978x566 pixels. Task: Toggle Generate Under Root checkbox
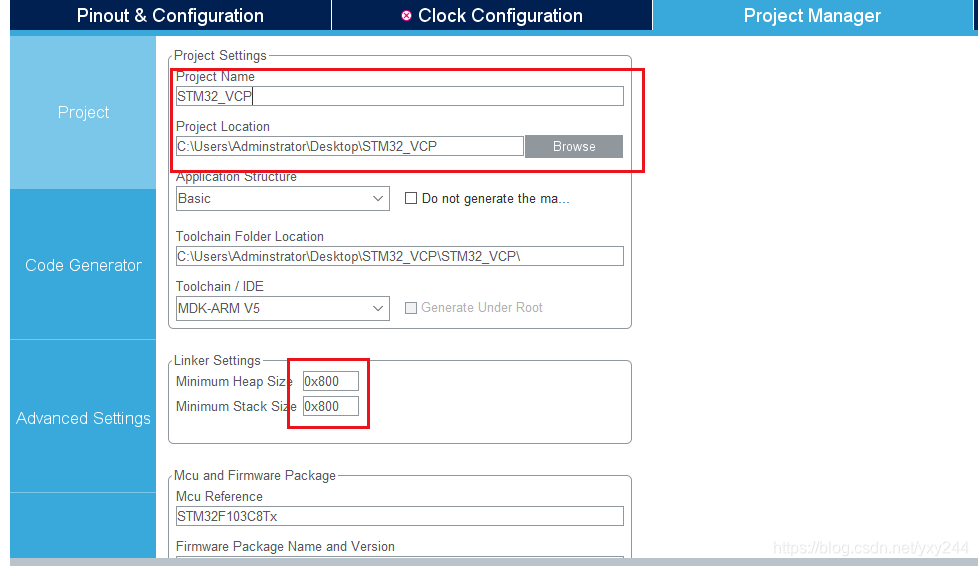point(410,308)
